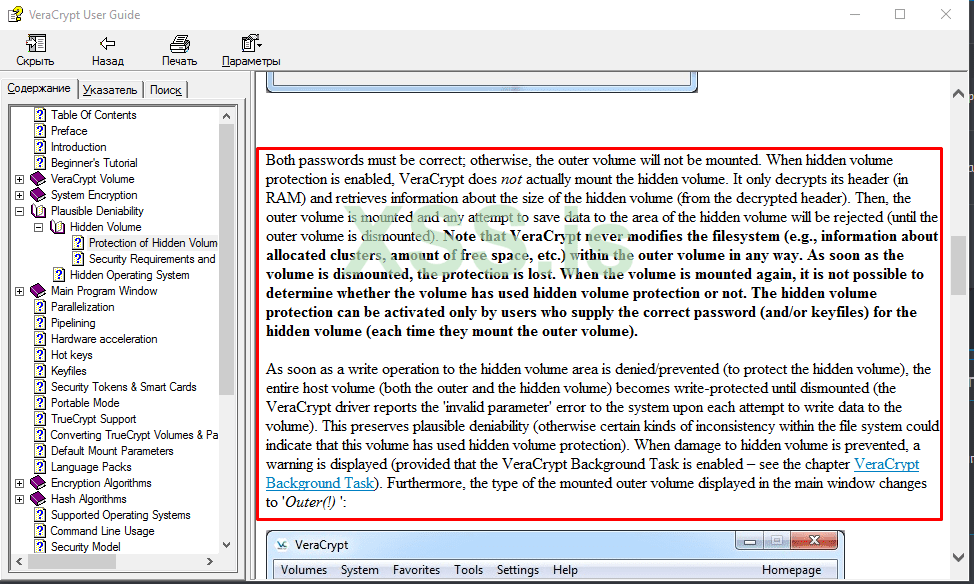Click the Preface page icon

40,131
